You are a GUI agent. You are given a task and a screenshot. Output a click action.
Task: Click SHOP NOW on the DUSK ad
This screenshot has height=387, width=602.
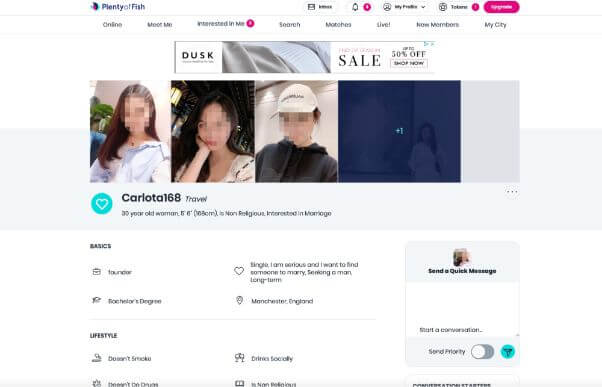[x=409, y=63]
